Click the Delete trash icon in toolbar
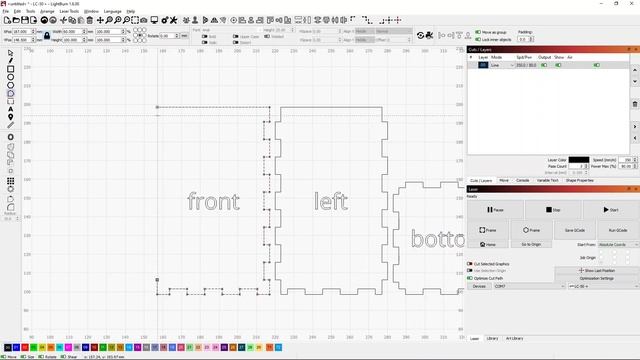This screenshot has height=360, width=640. 90,20
